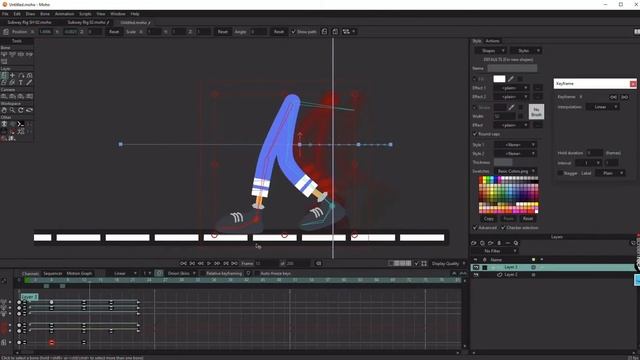Viewport: 640px width, 360px height.
Task: Open the Style 2 dropdown
Action: [x=515, y=154]
